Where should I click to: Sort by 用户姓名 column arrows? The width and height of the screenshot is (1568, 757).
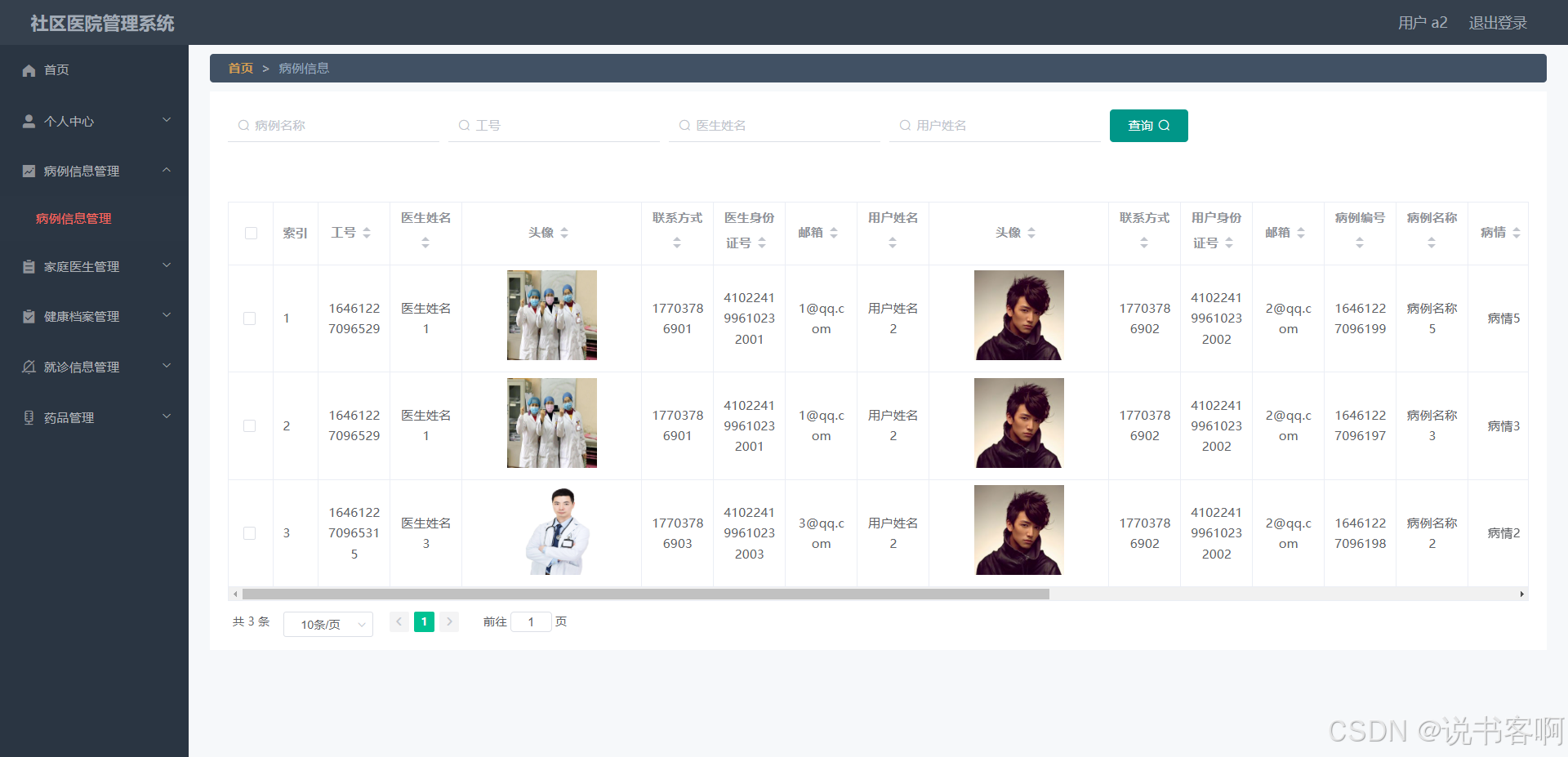[893, 243]
